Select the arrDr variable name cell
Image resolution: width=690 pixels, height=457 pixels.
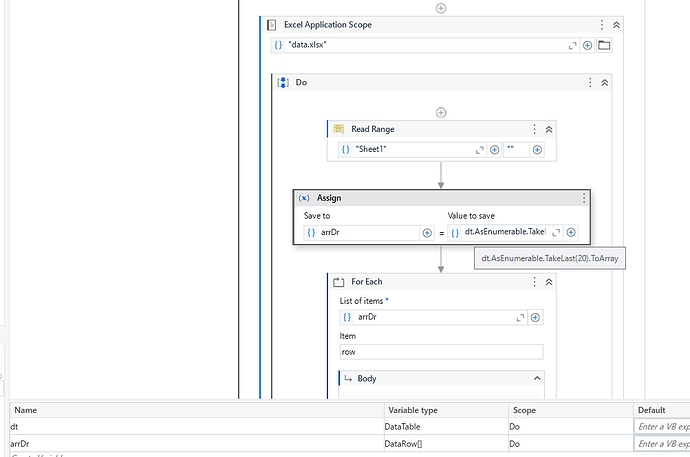197,444
